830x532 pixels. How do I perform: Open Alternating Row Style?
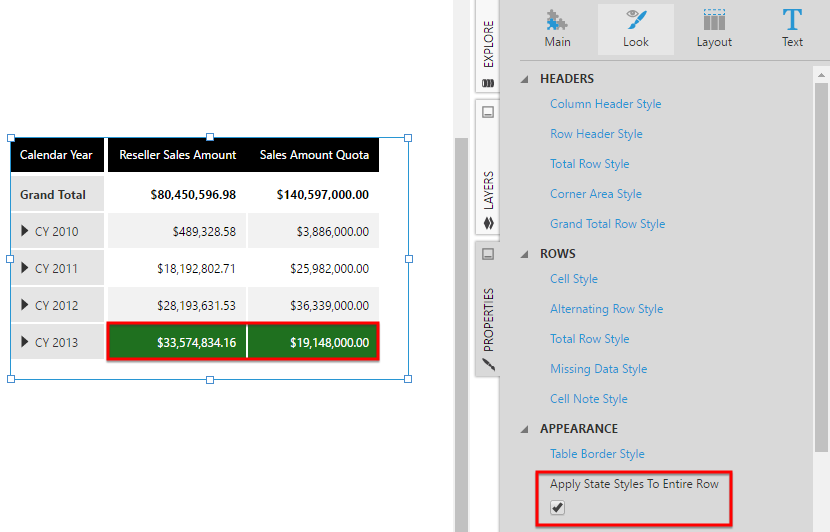[x=606, y=309]
